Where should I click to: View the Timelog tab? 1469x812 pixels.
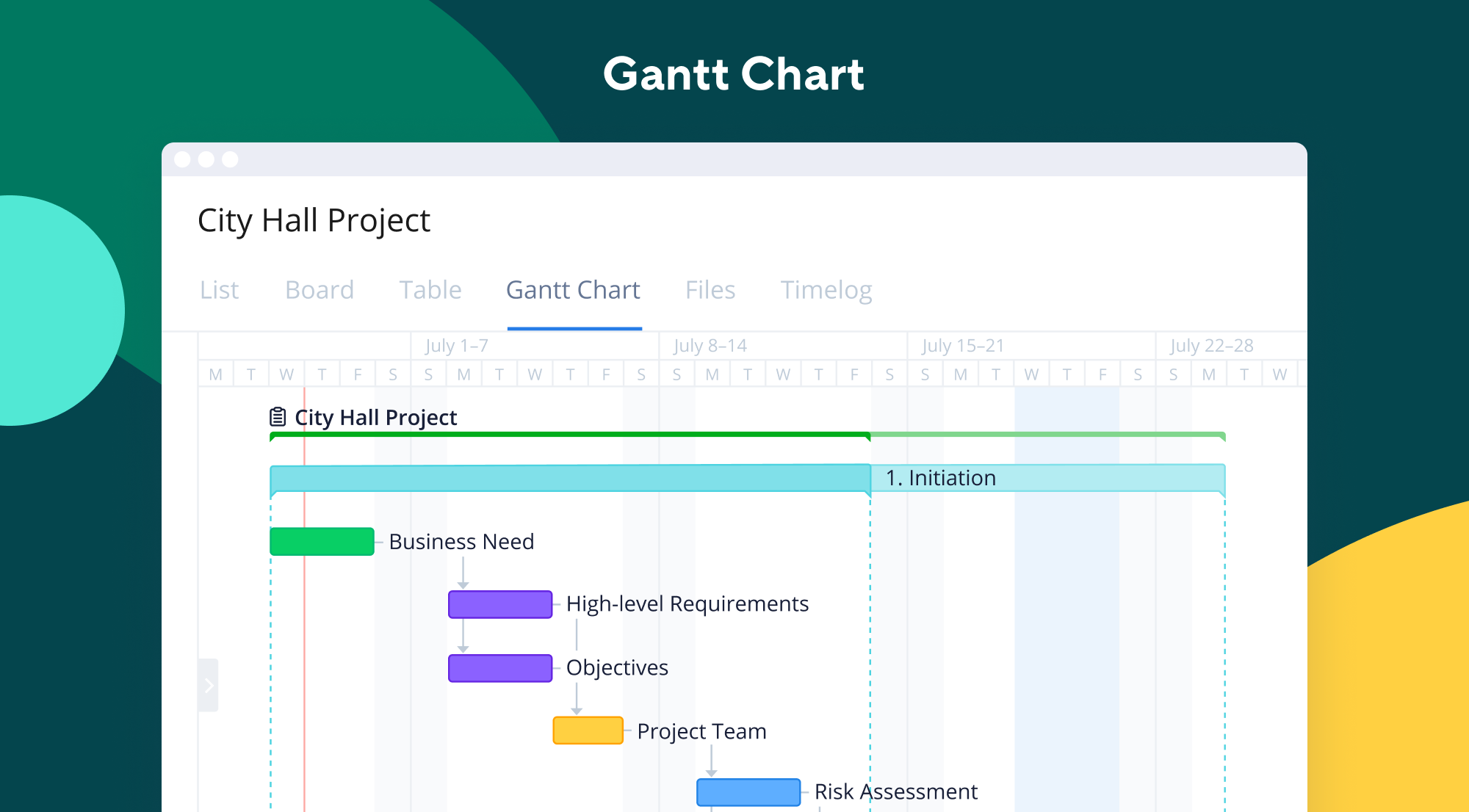click(x=826, y=290)
